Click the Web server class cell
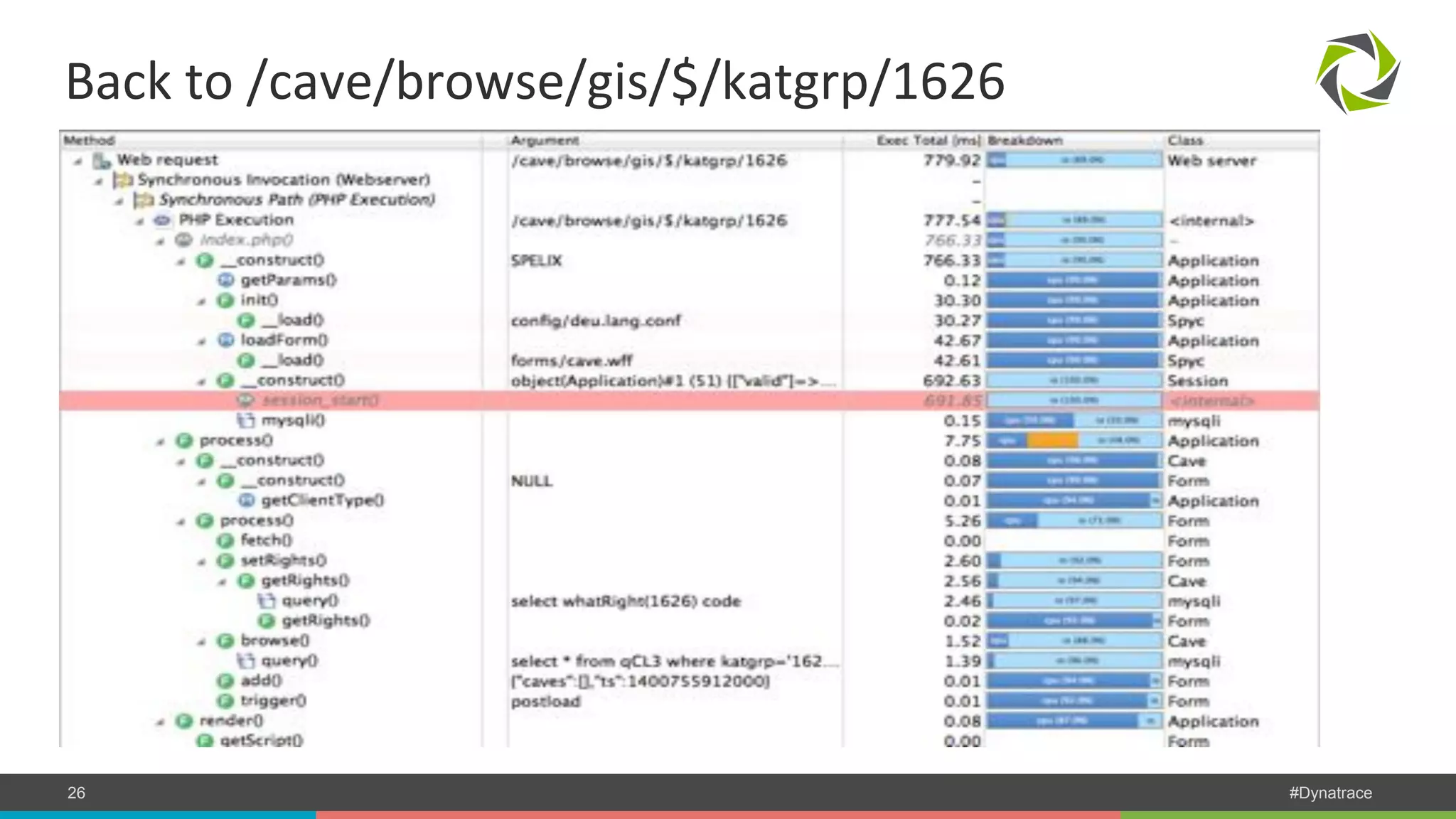1456x819 pixels. 1211,161
